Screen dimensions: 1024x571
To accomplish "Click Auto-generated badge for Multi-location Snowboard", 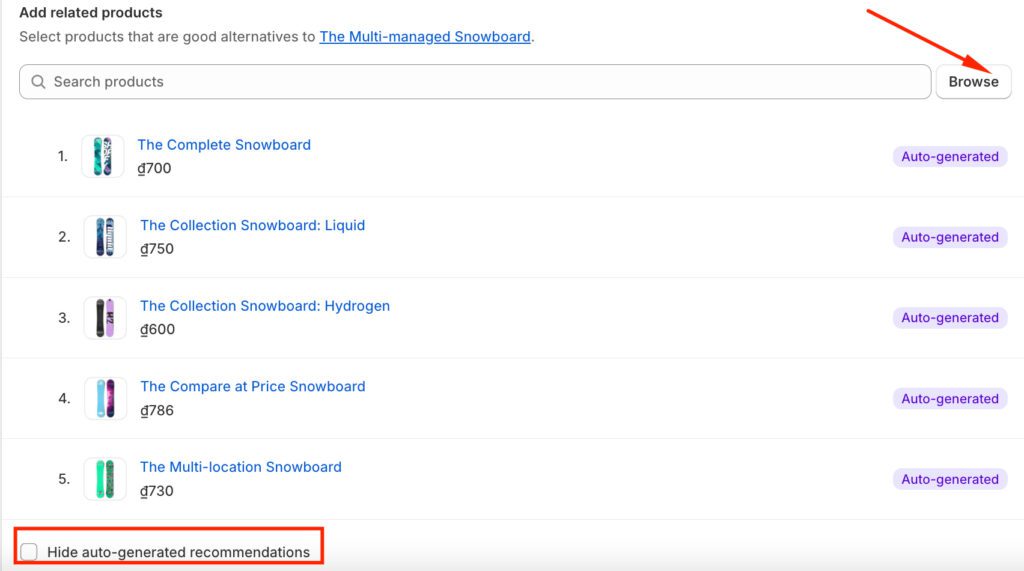I will click(x=949, y=479).
